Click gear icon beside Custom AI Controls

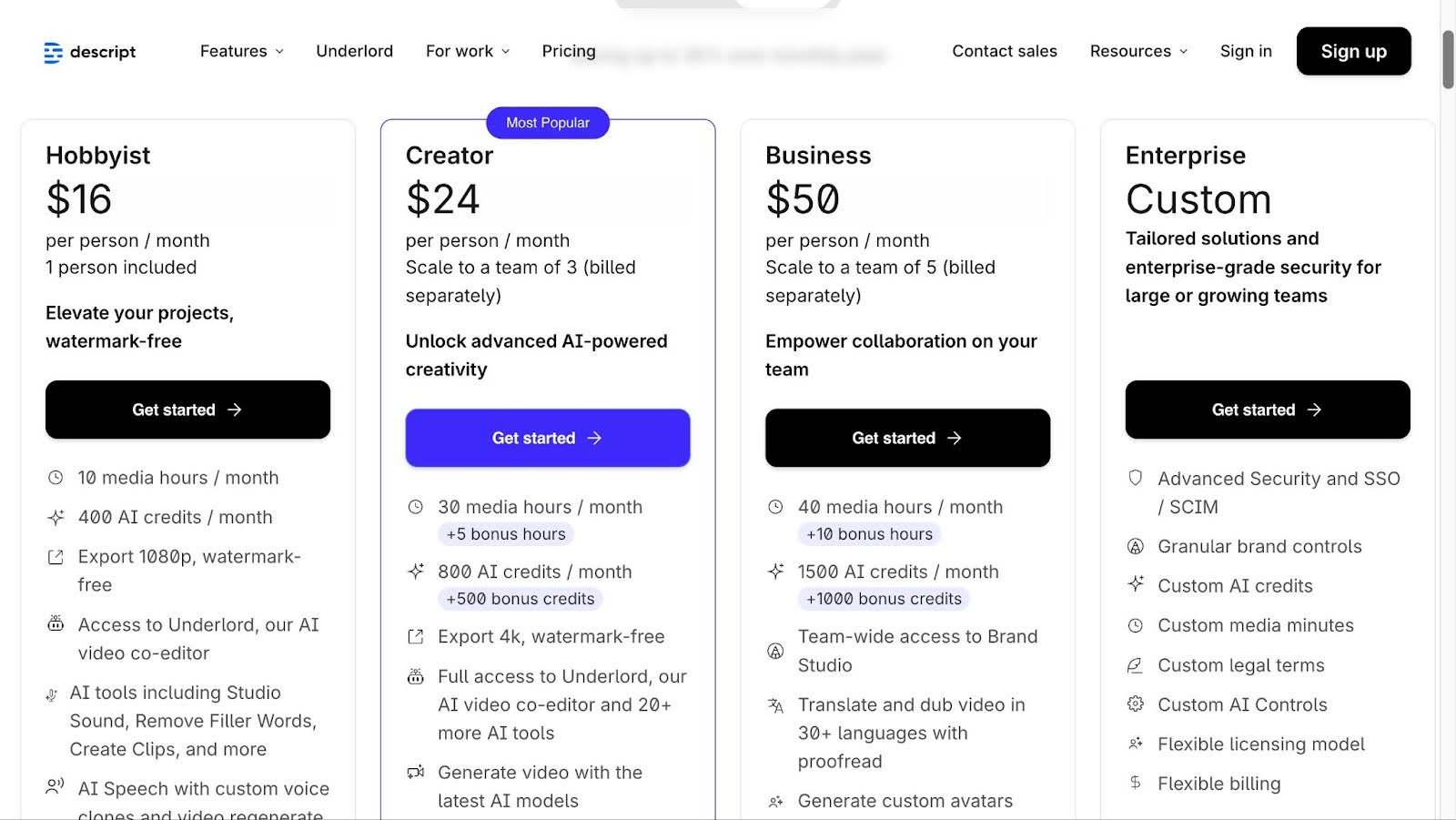coord(1136,704)
